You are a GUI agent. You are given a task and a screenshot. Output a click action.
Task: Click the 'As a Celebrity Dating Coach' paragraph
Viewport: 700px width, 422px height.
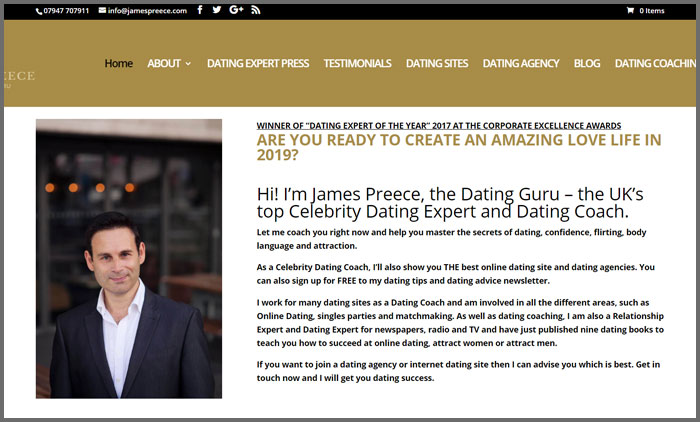tap(455, 274)
